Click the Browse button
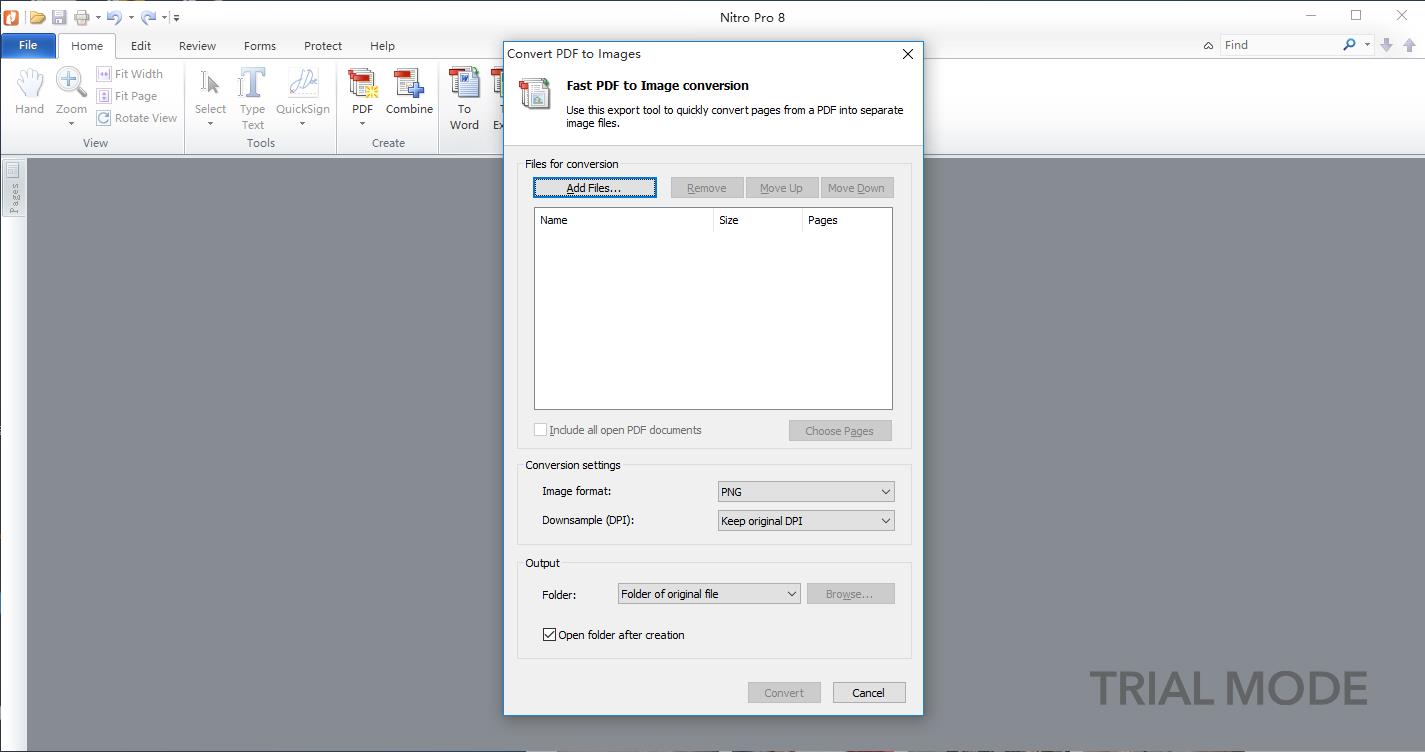 (850, 594)
